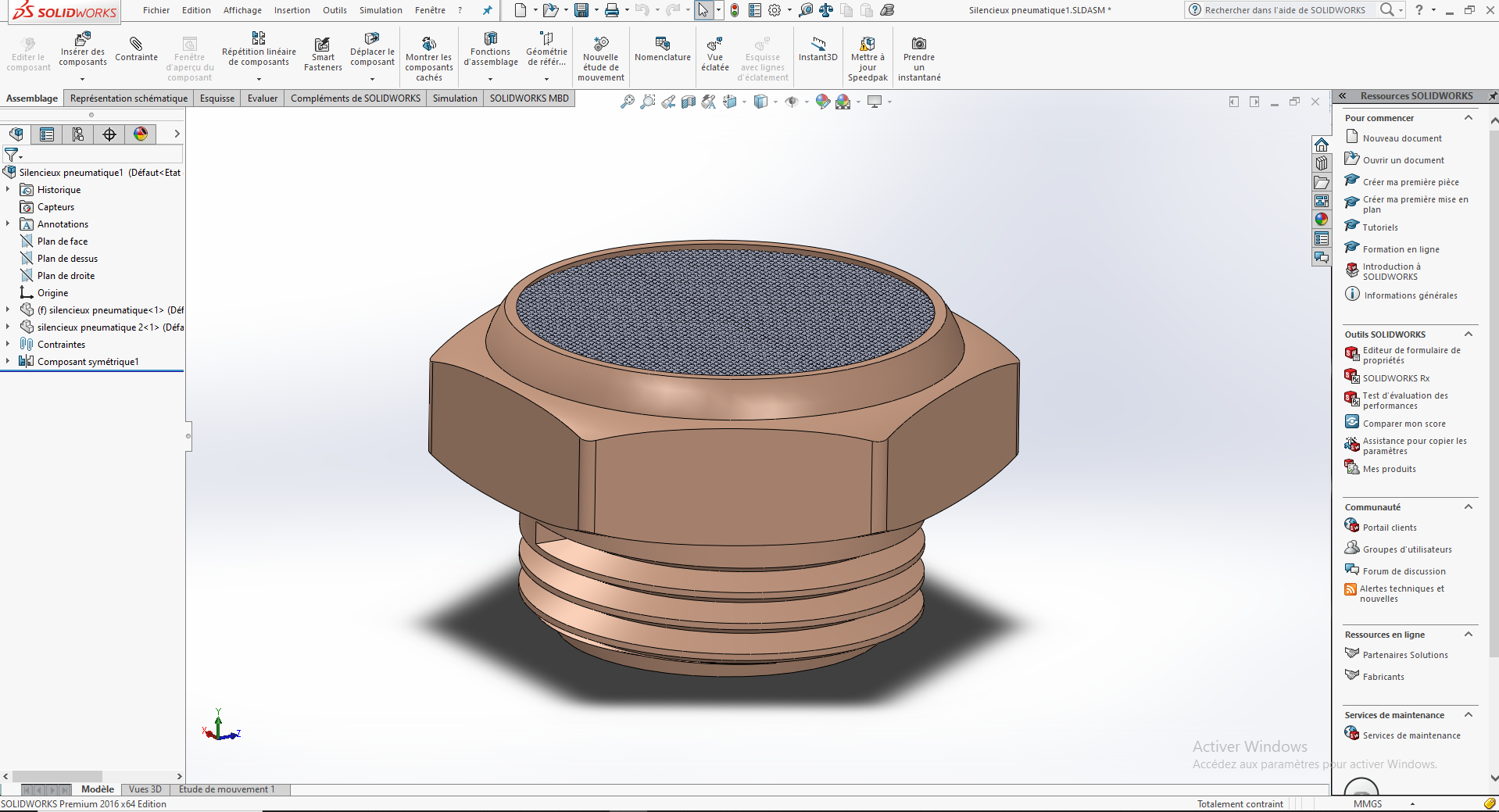Click the Vue éclatée icon
The image size is (1499, 812).
pos(714,54)
